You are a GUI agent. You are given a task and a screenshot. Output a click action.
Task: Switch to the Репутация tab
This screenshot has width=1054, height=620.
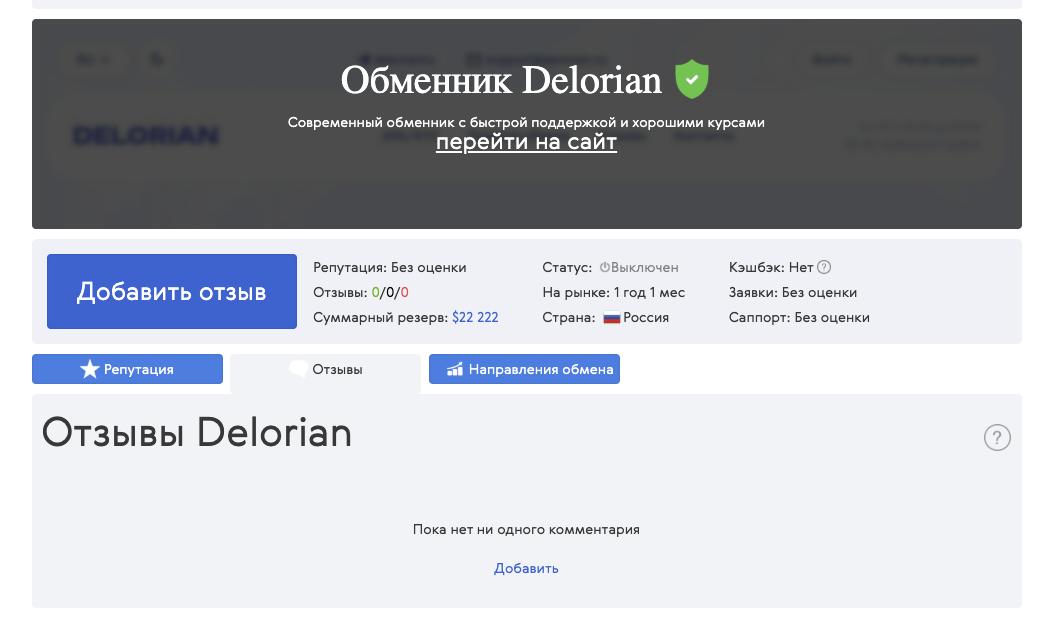pyautogui.click(x=127, y=369)
